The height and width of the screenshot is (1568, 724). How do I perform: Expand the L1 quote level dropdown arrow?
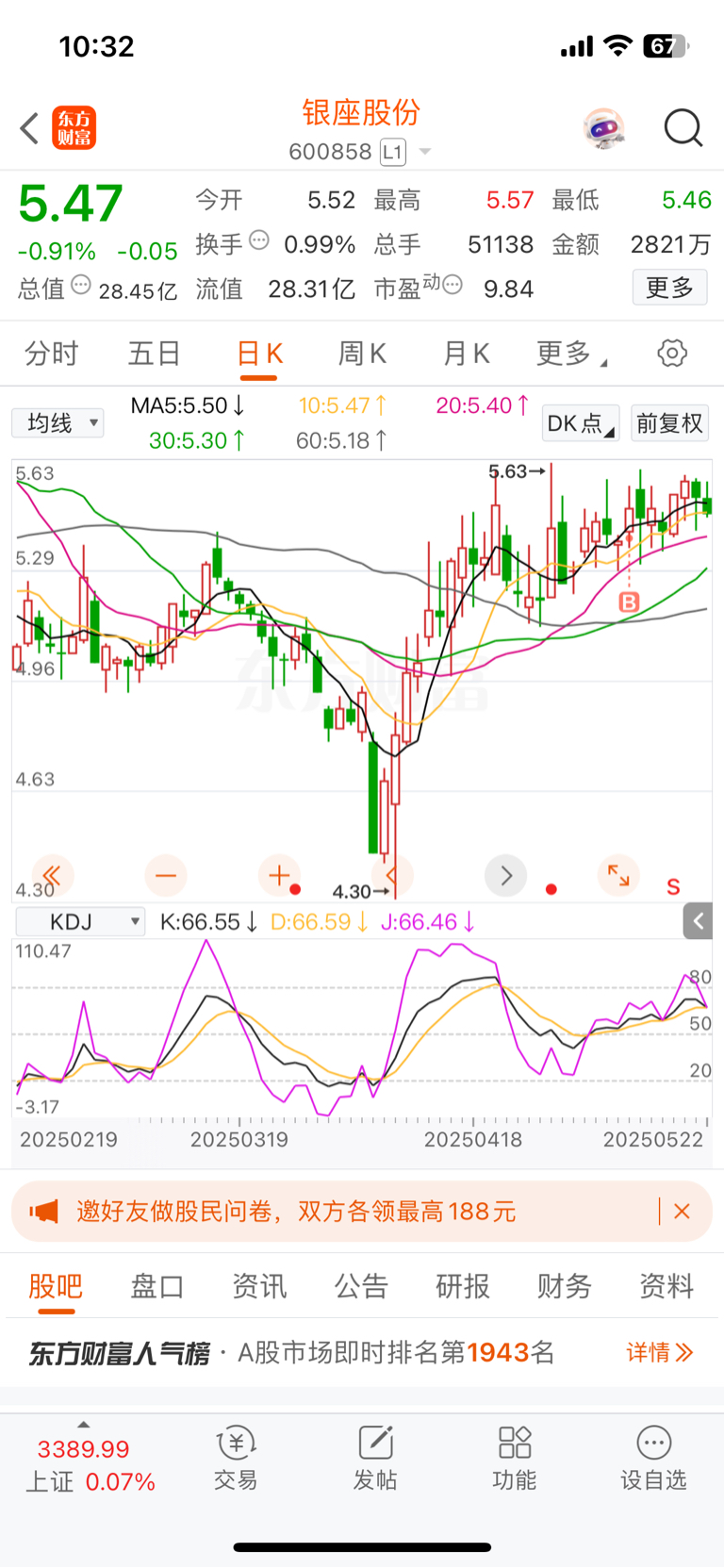tap(425, 152)
